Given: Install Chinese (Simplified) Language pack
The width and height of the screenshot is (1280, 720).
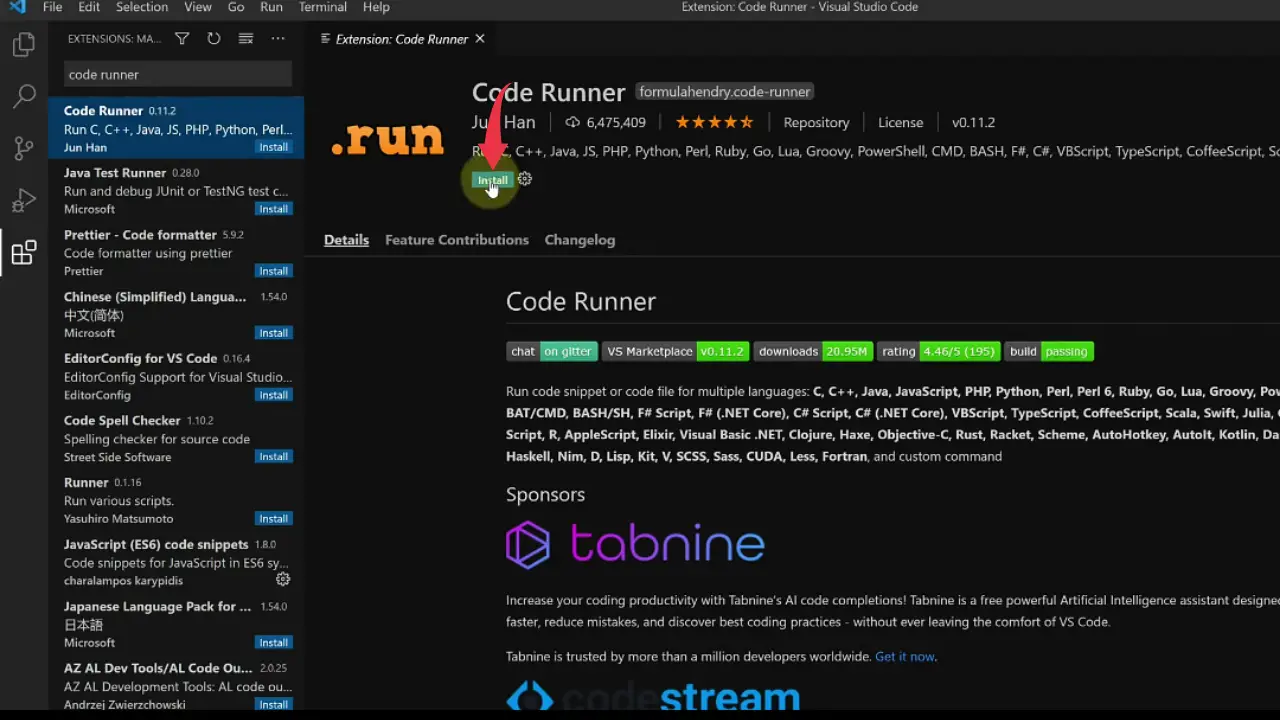Looking at the screenshot, I should click(273, 333).
